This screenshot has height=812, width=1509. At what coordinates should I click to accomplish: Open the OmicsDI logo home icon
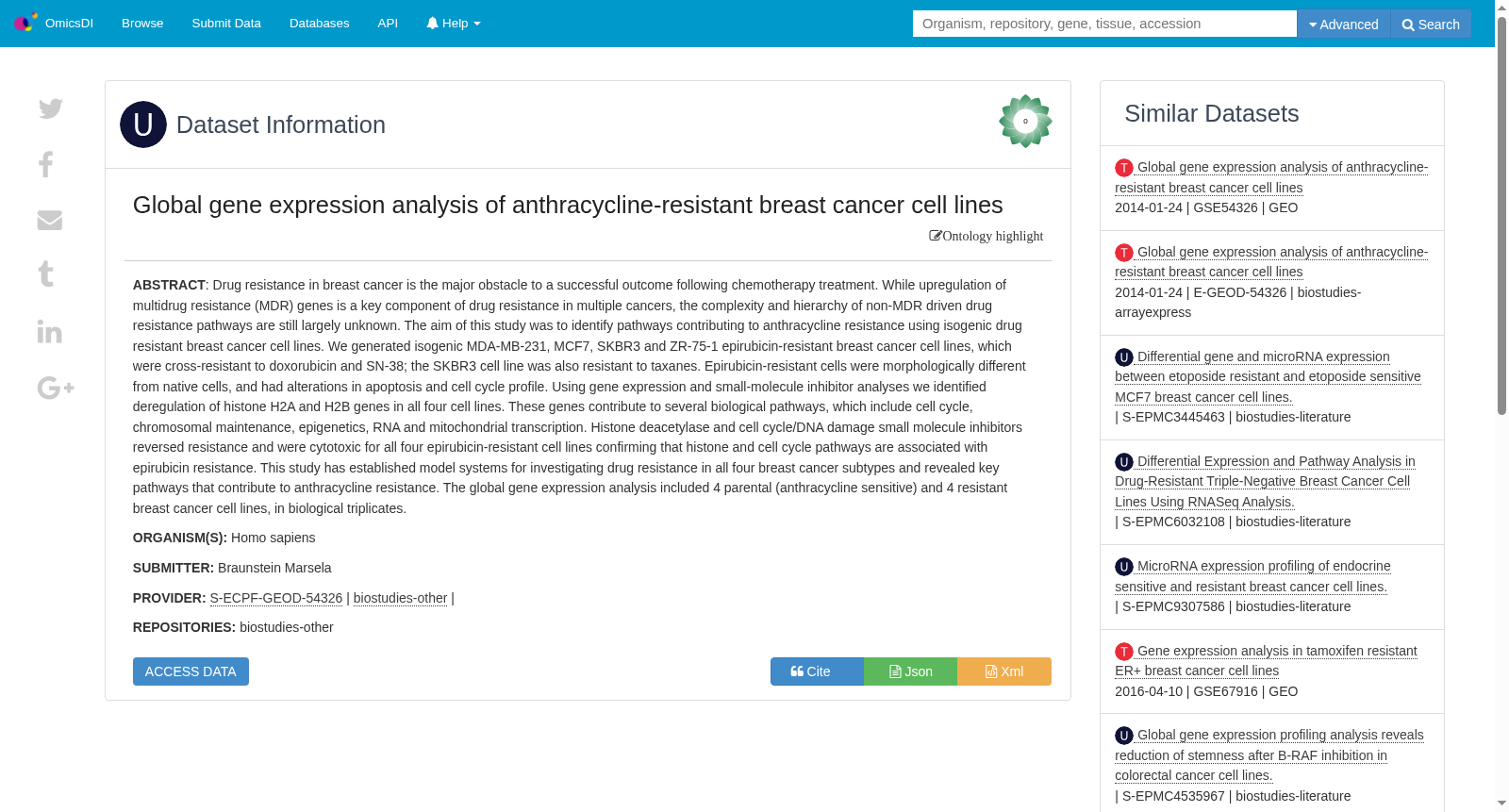(25, 22)
